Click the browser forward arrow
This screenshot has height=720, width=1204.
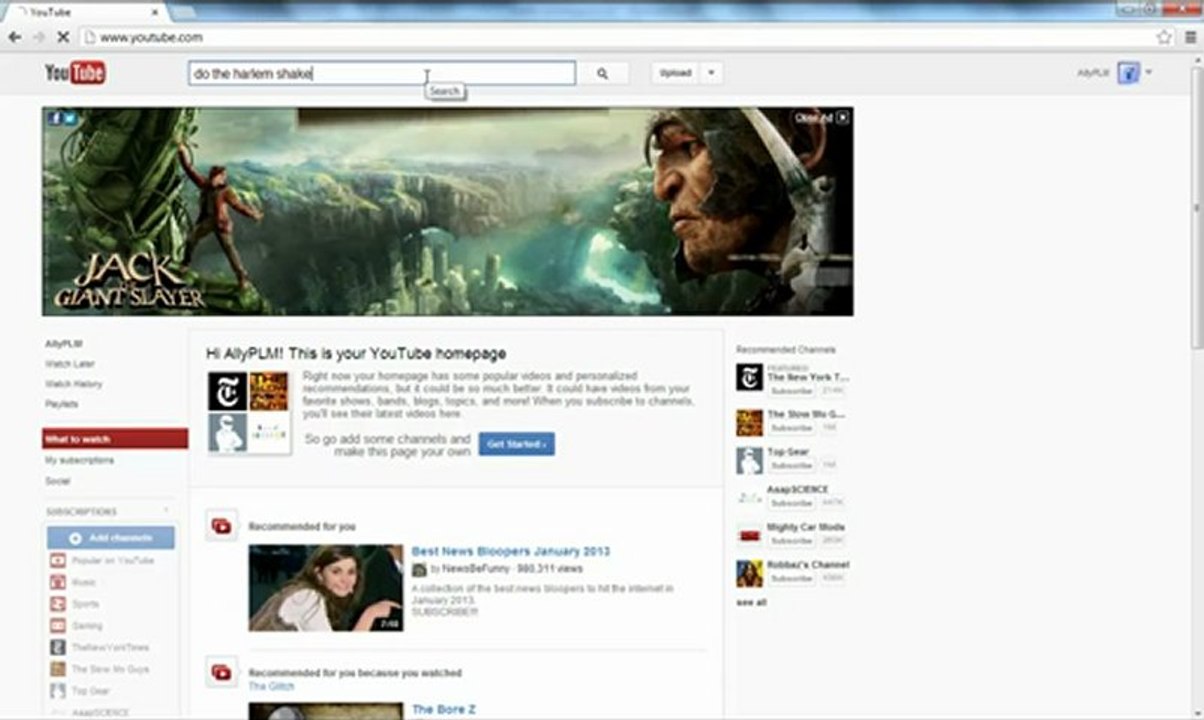(x=38, y=37)
